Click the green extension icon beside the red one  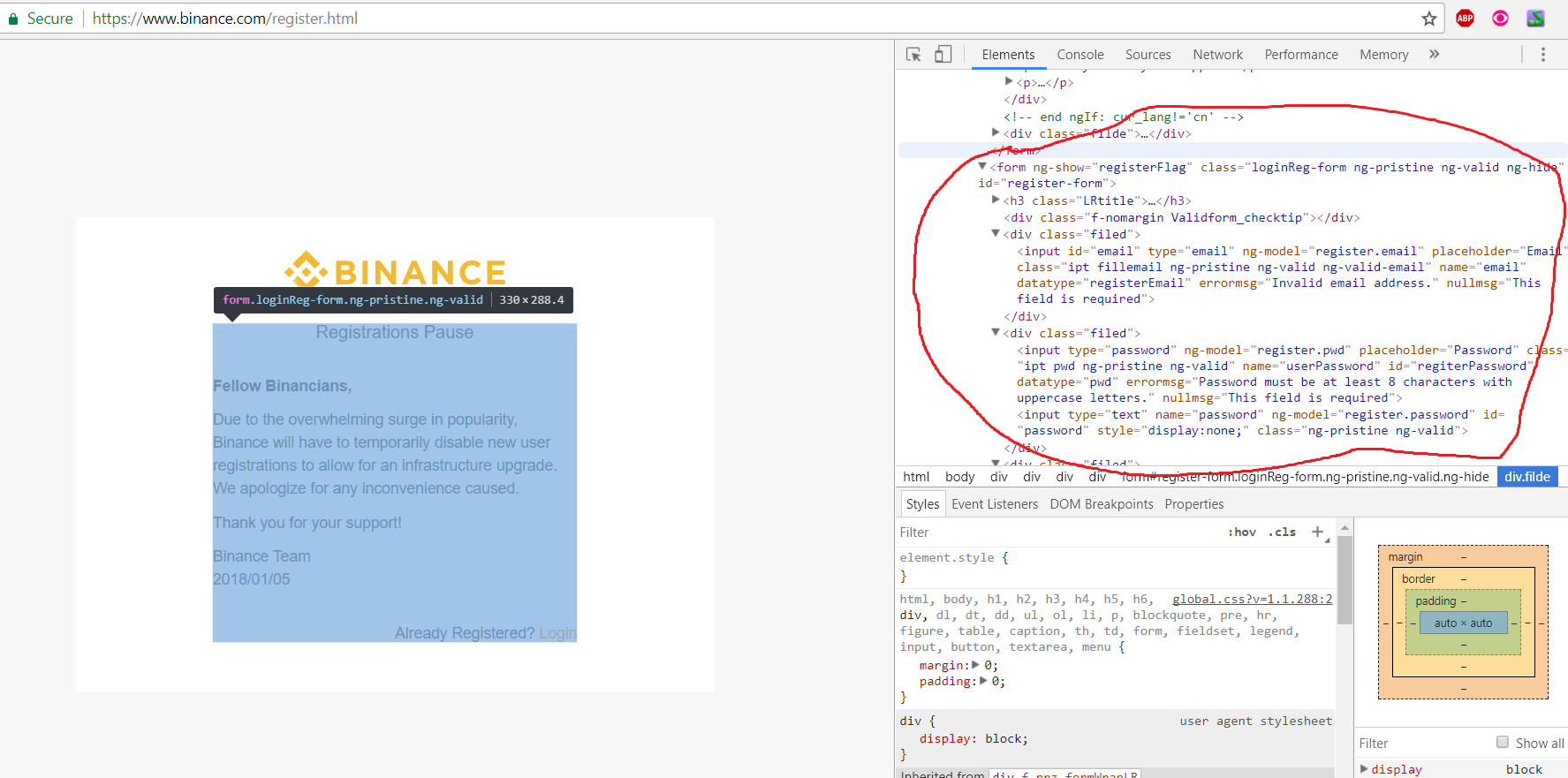click(1536, 19)
